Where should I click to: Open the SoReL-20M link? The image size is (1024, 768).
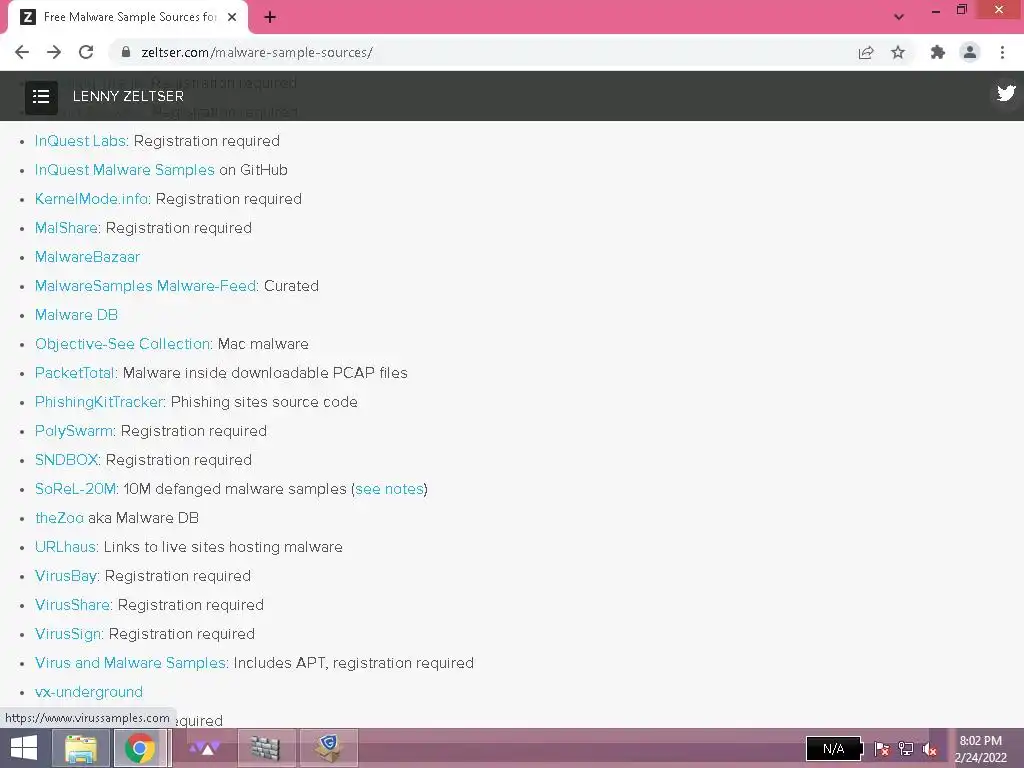pos(76,488)
